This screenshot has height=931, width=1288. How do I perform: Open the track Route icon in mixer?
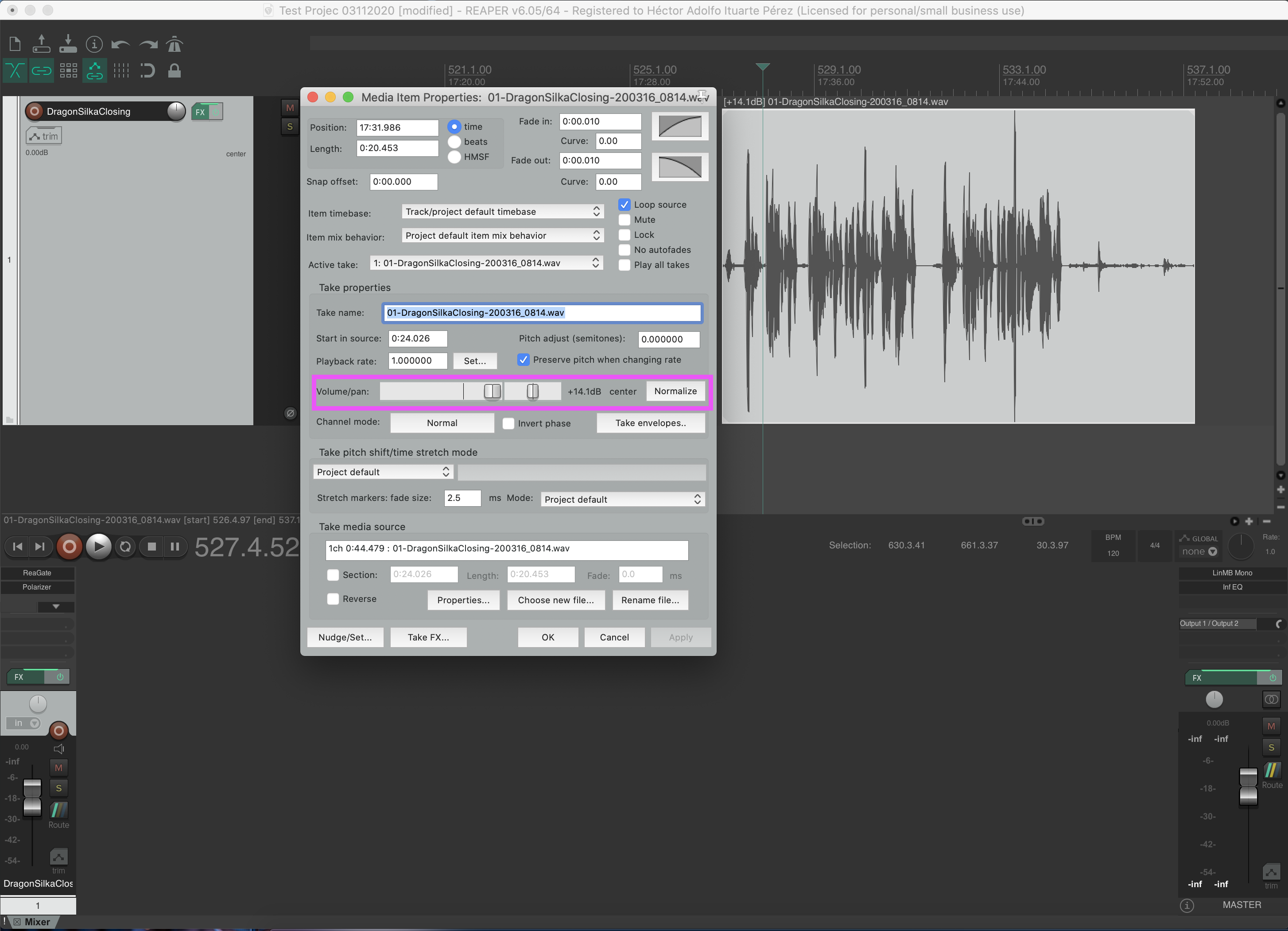click(58, 810)
